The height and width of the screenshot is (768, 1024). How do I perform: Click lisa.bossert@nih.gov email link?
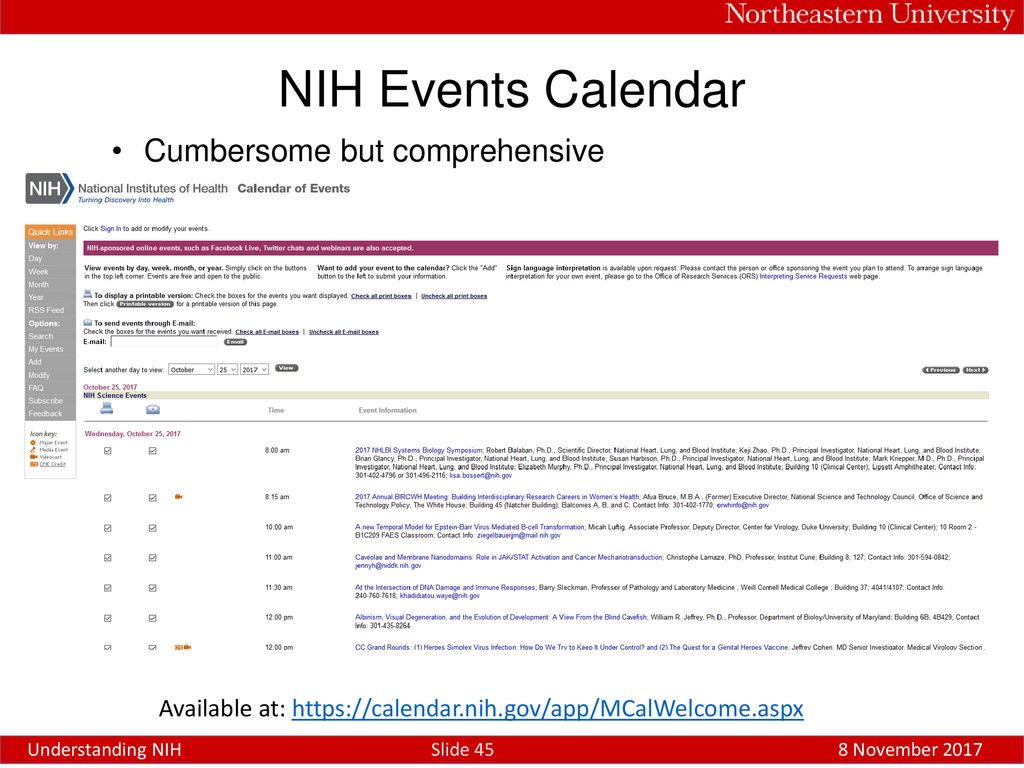click(481, 475)
